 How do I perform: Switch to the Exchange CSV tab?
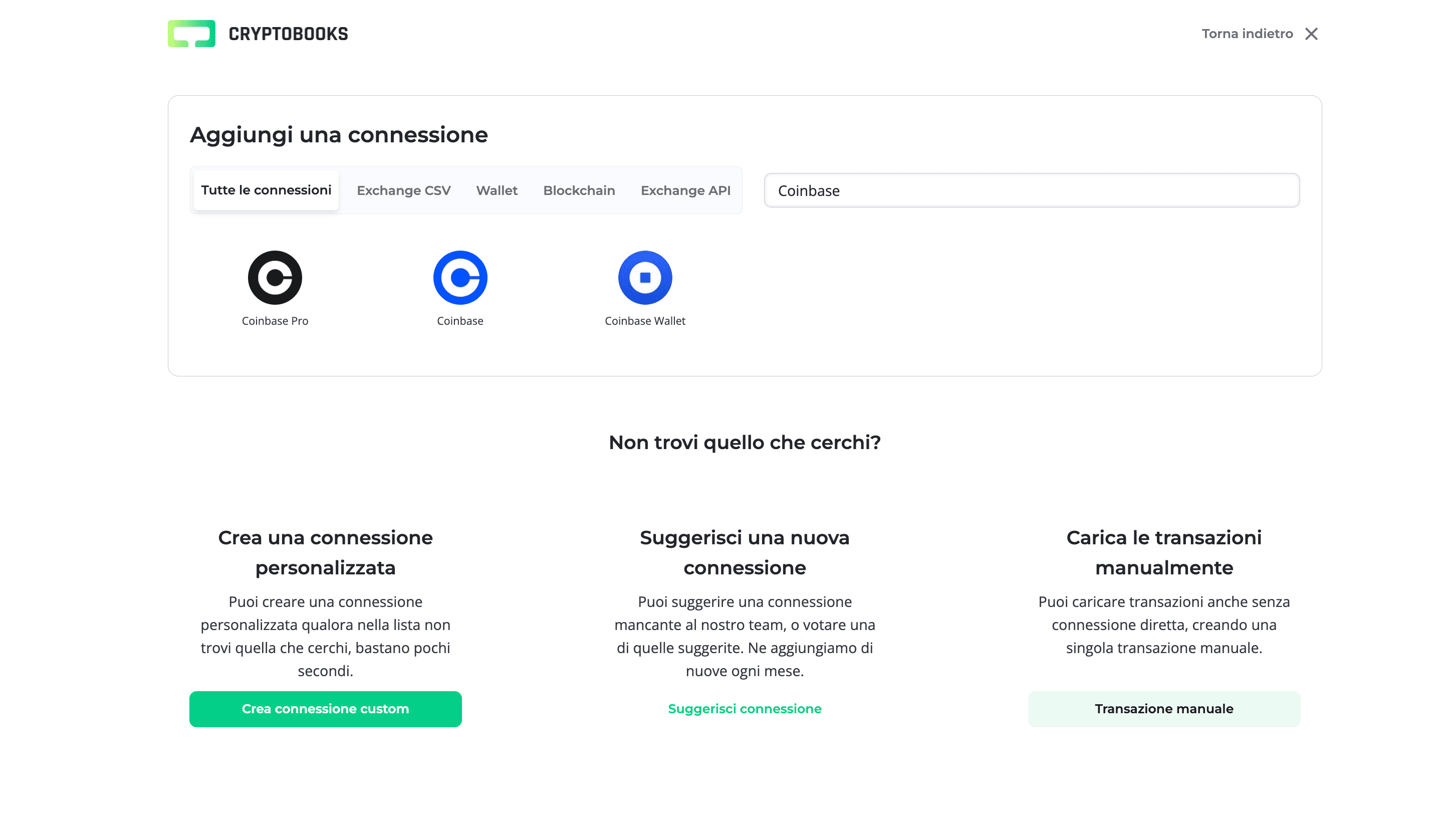click(x=403, y=190)
